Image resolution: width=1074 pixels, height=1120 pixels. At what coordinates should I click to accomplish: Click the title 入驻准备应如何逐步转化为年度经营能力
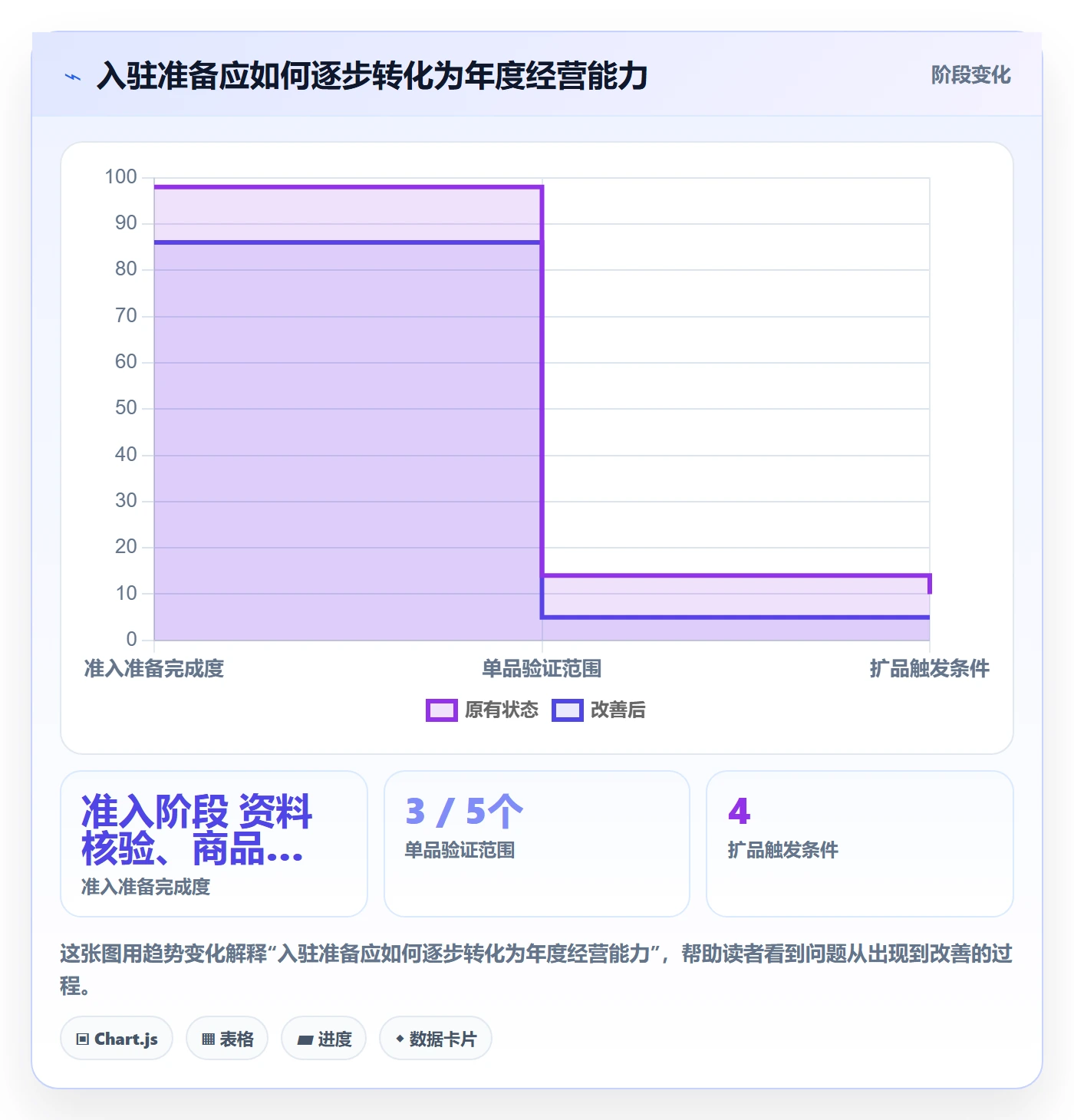pyautogui.click(x=372, y=76)
